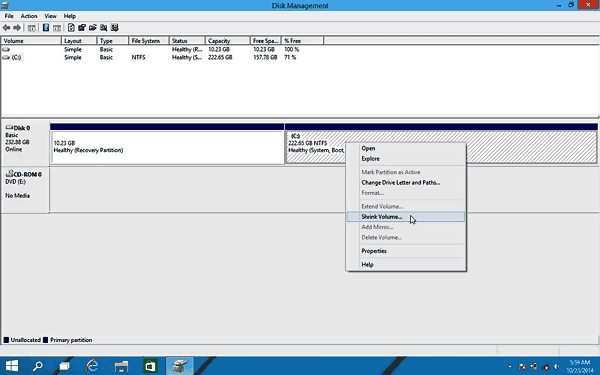Select the CD-ROM 0 DVD (E:) panel
The width and height of the screenshot is (600, 375).
click(25, 189)
